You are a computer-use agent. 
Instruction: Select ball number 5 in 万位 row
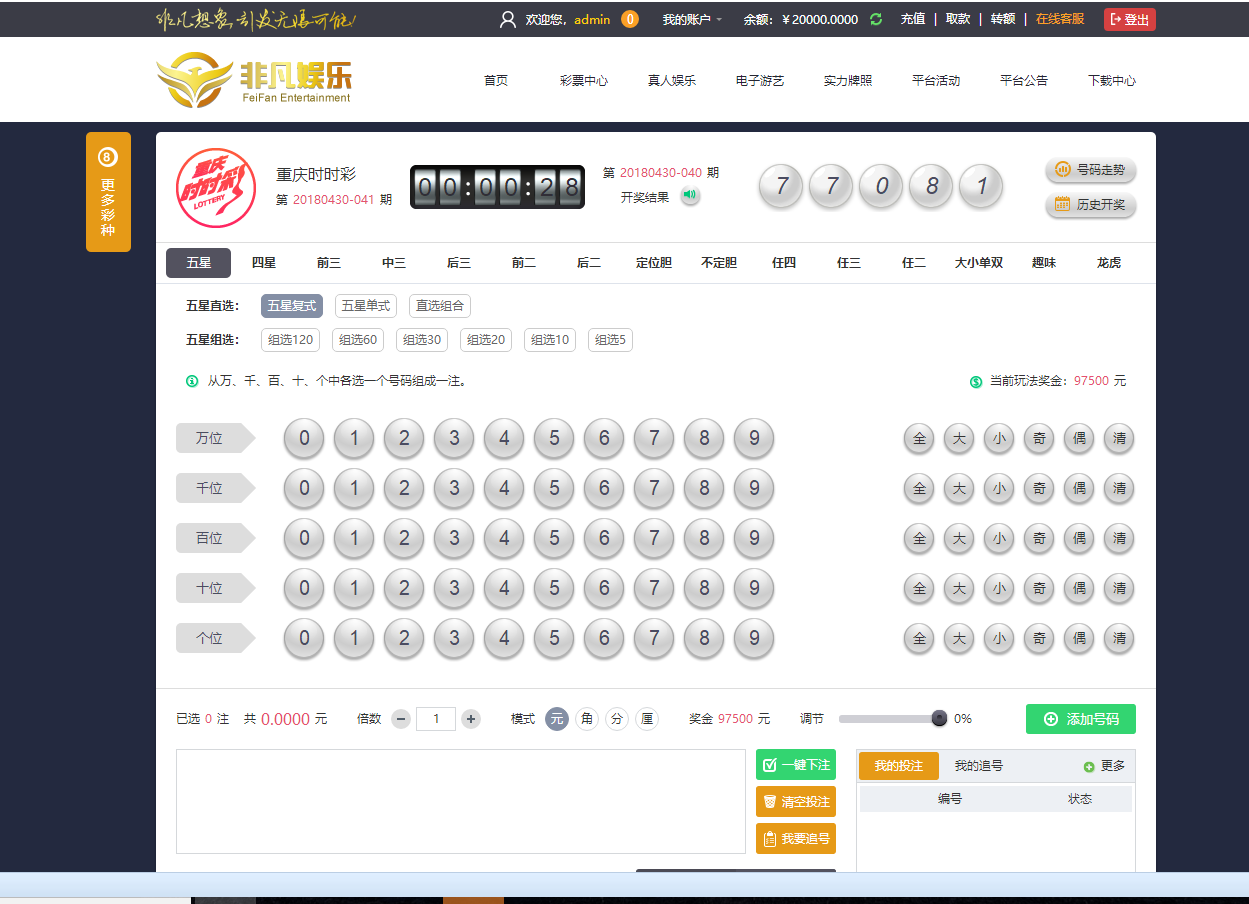[554, 438]
